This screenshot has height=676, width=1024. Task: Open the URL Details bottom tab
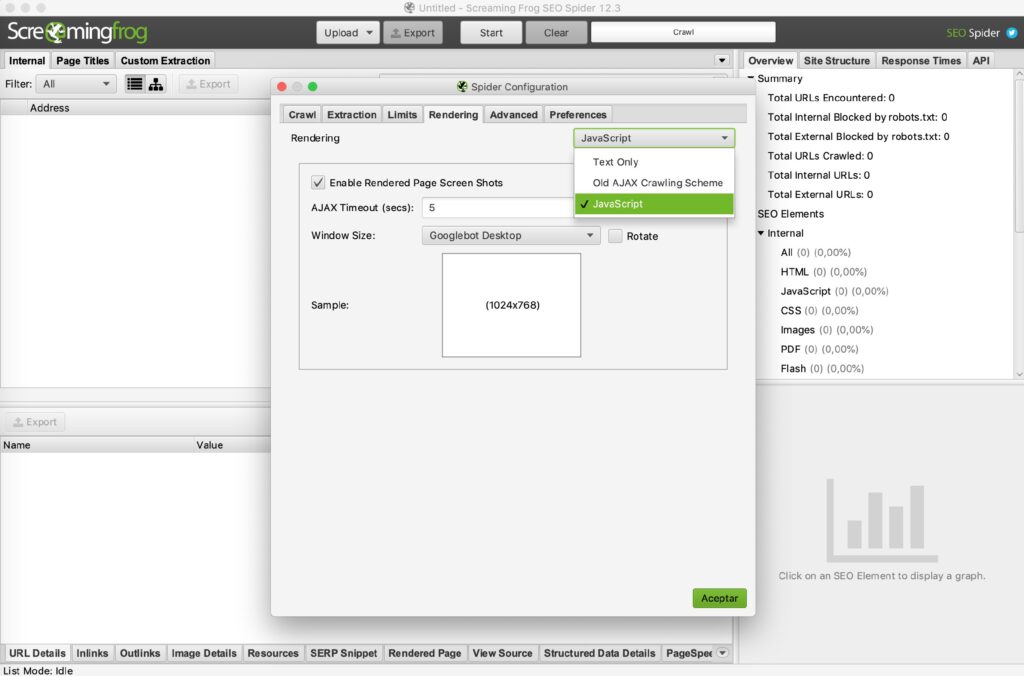37,652
